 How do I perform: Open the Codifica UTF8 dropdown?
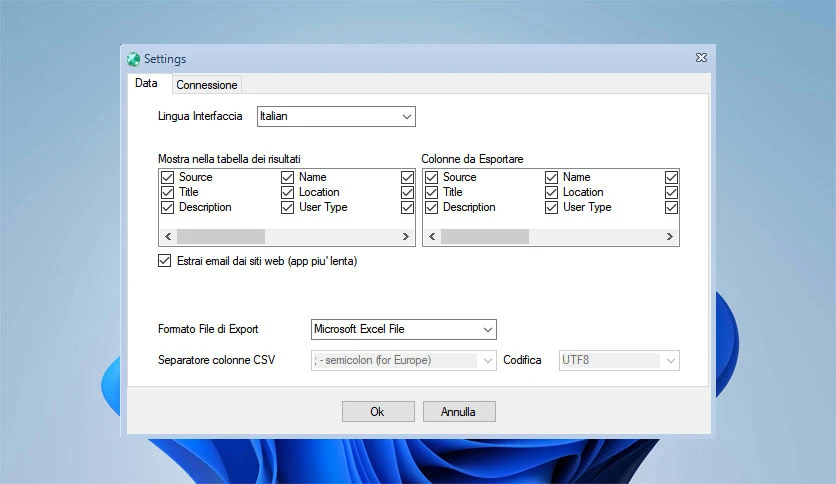(619, 360)
